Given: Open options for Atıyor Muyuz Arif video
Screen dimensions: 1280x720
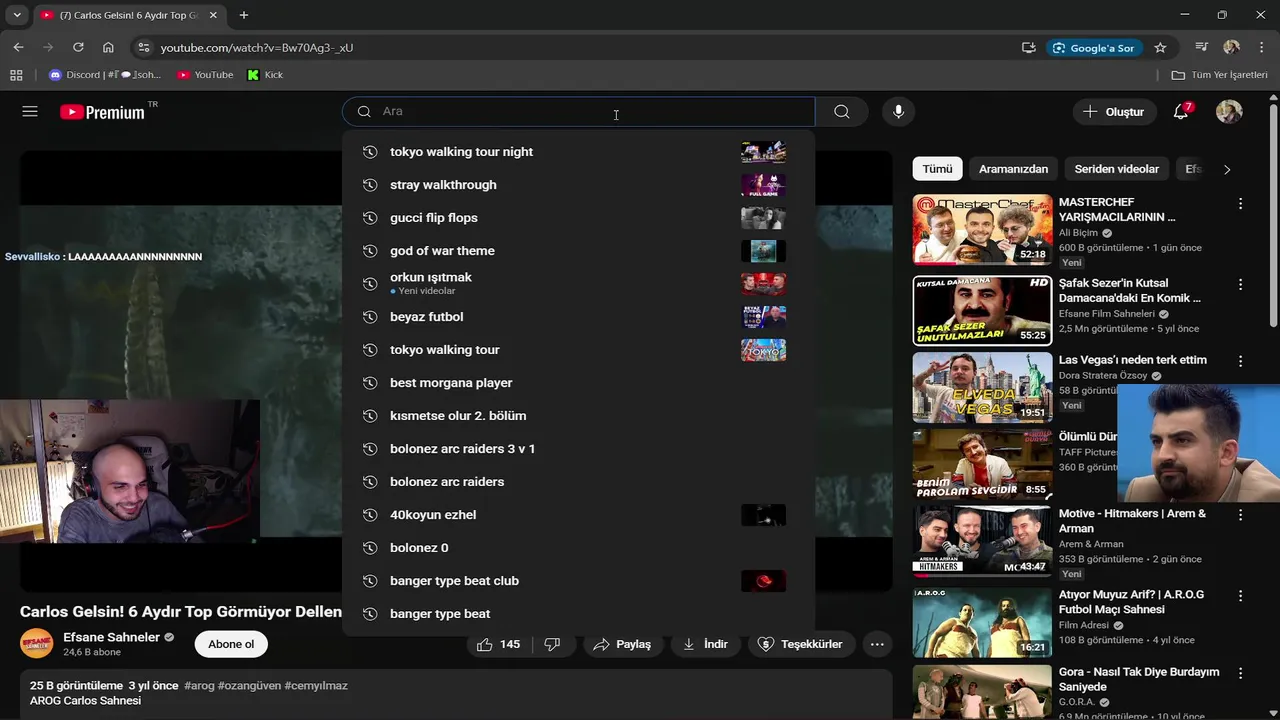Looking at the screenshot, I should (1240, 597).
